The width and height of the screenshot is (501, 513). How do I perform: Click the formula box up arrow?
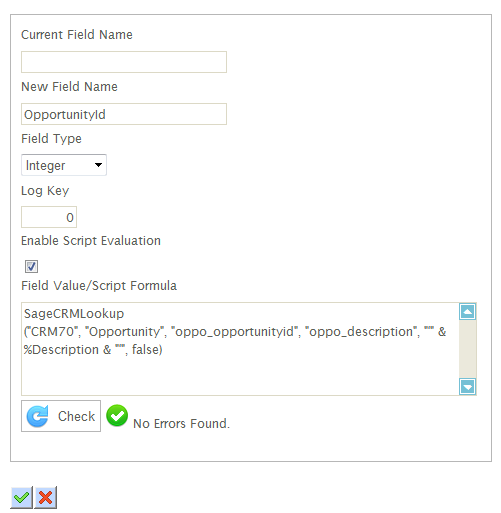(x=468, y=312)
